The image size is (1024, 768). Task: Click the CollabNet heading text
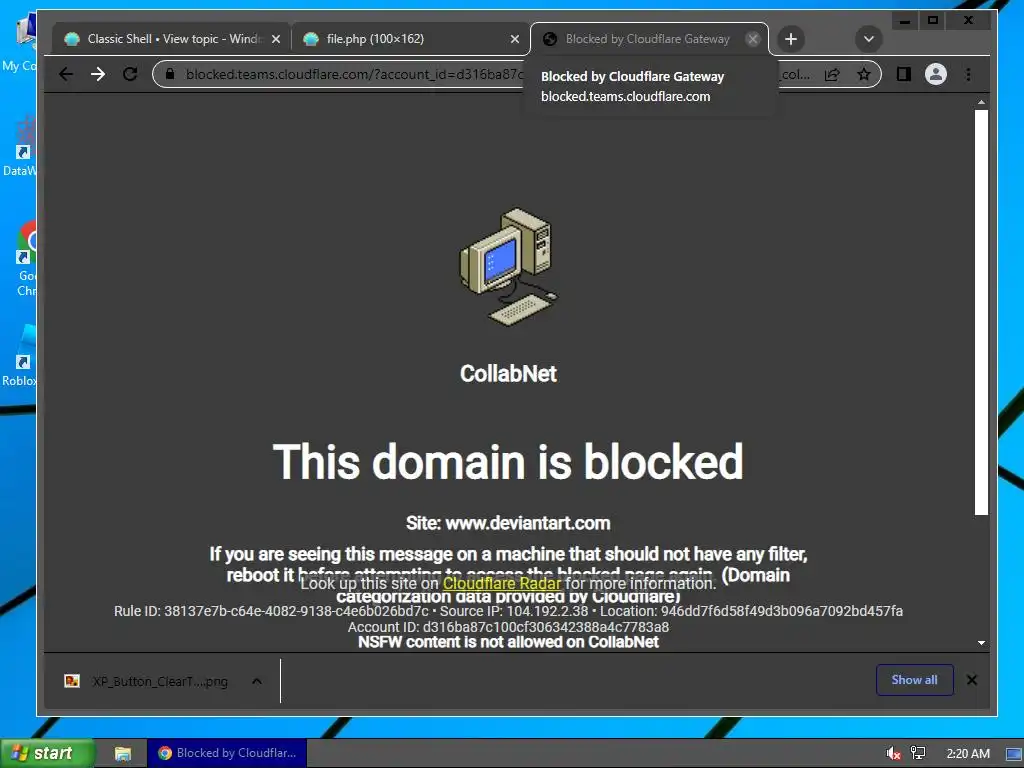click(508, 374)
